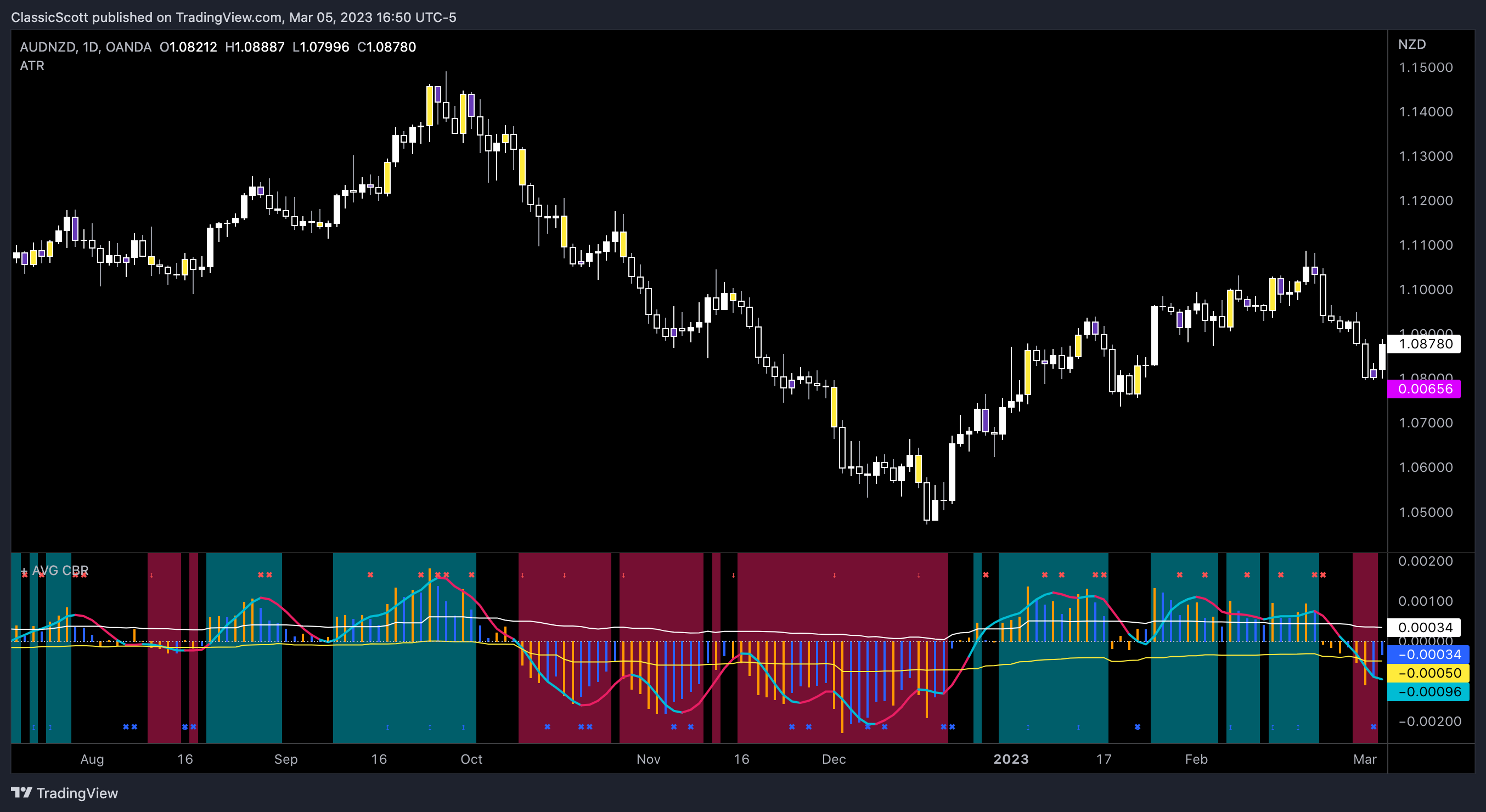Viewport: 1486px width, 812px height.
Task: Click the TradingView logo icon
Action: pos(22,792)
